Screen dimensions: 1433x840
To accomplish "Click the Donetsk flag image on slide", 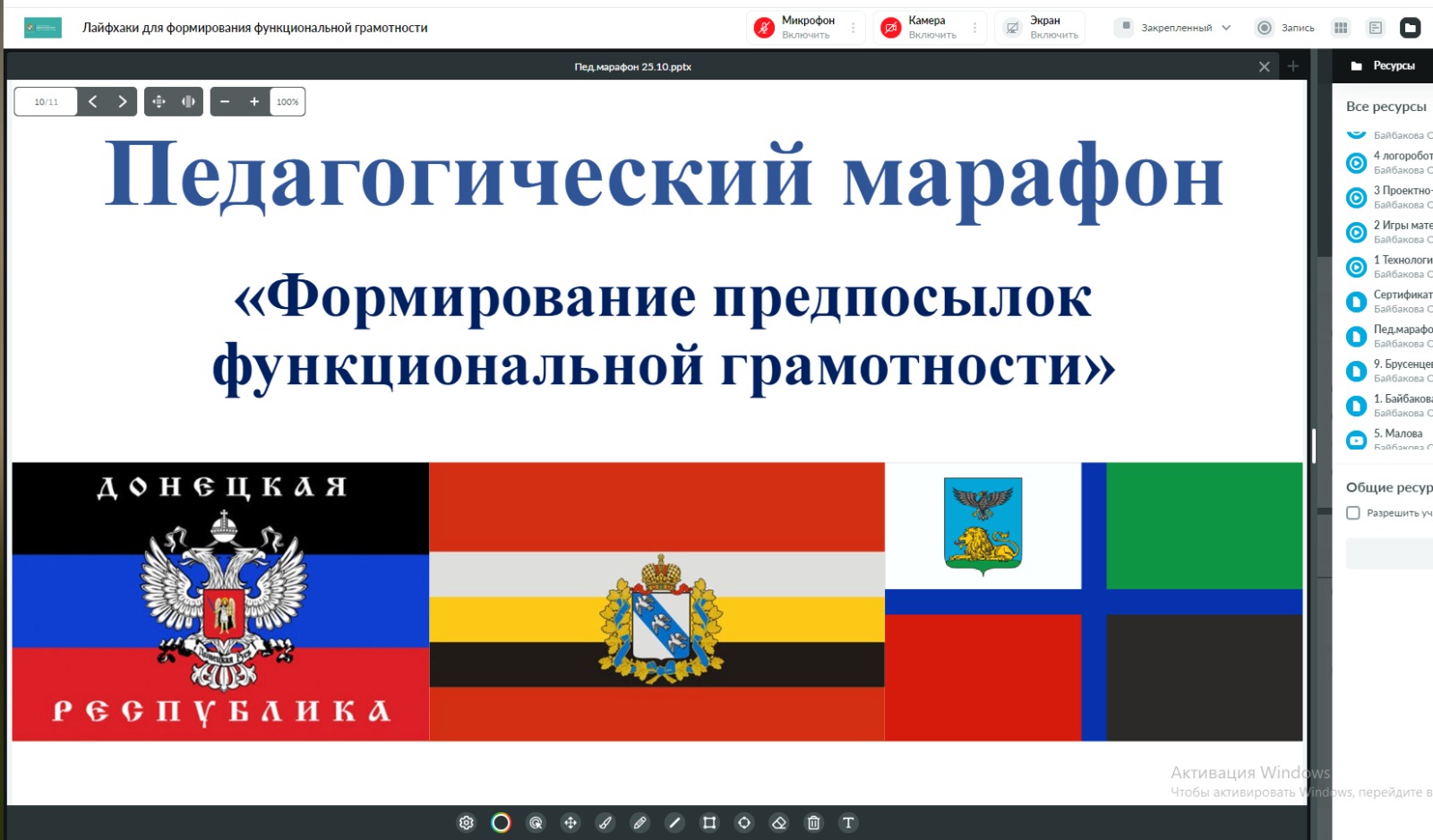I will pos(220,602).
